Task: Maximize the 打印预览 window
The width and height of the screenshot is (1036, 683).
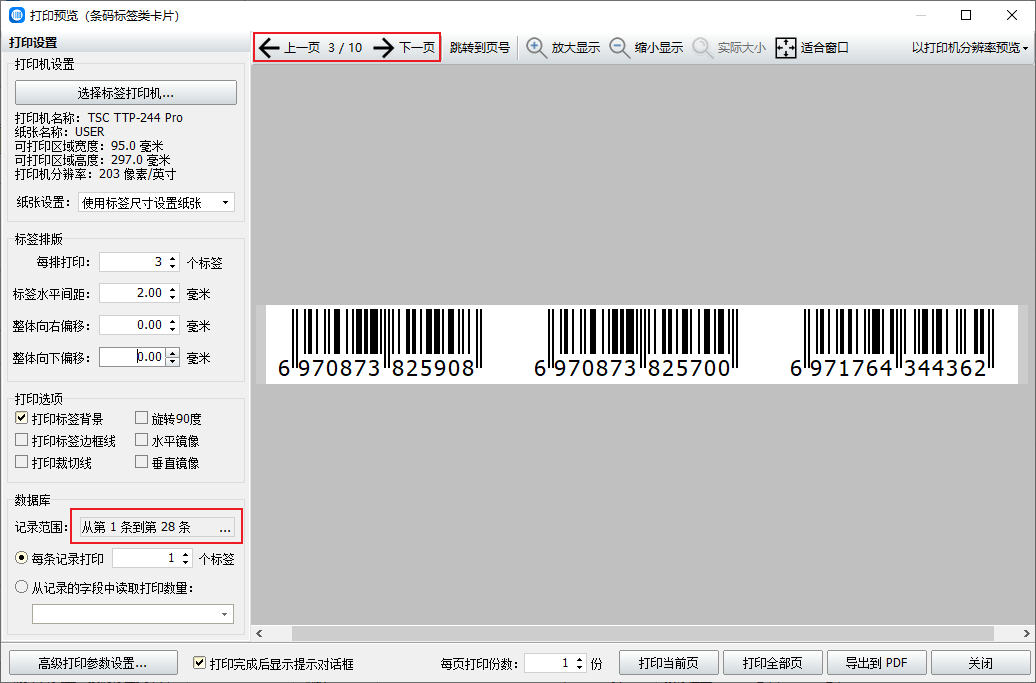Action: click(966, 15)
